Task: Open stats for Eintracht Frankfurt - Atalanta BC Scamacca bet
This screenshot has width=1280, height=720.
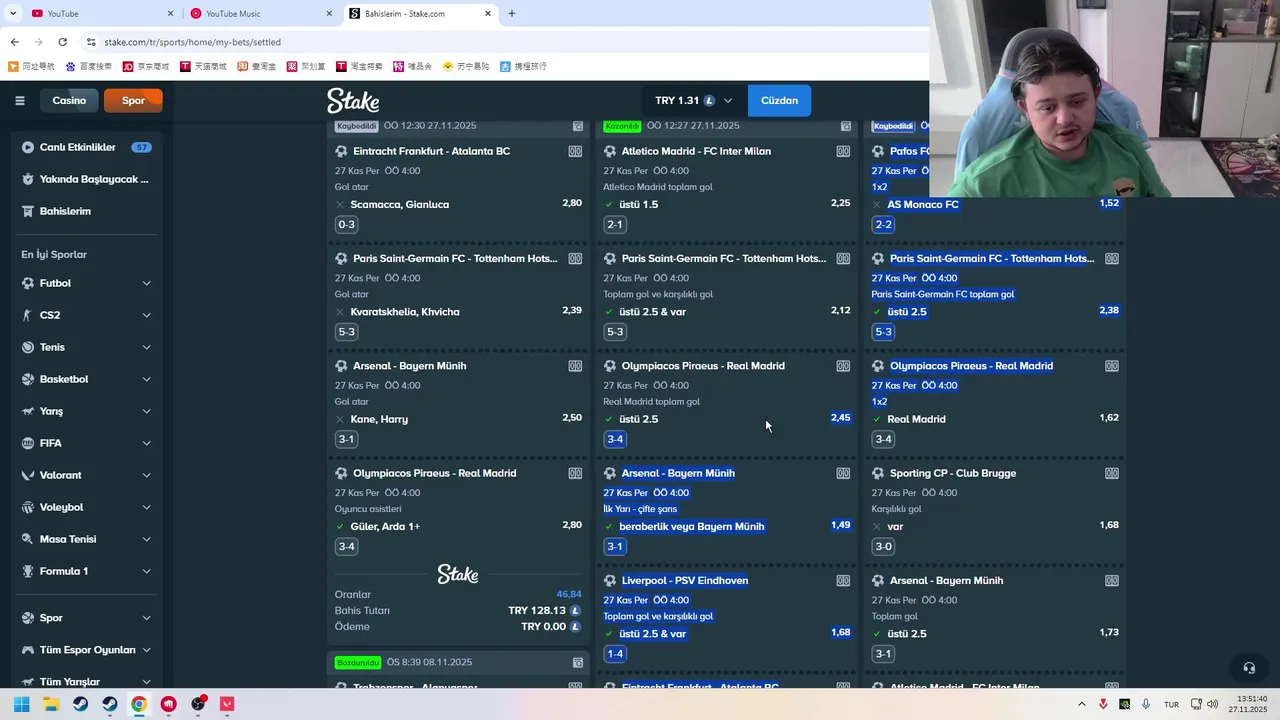Action: [x=575, y=151]
